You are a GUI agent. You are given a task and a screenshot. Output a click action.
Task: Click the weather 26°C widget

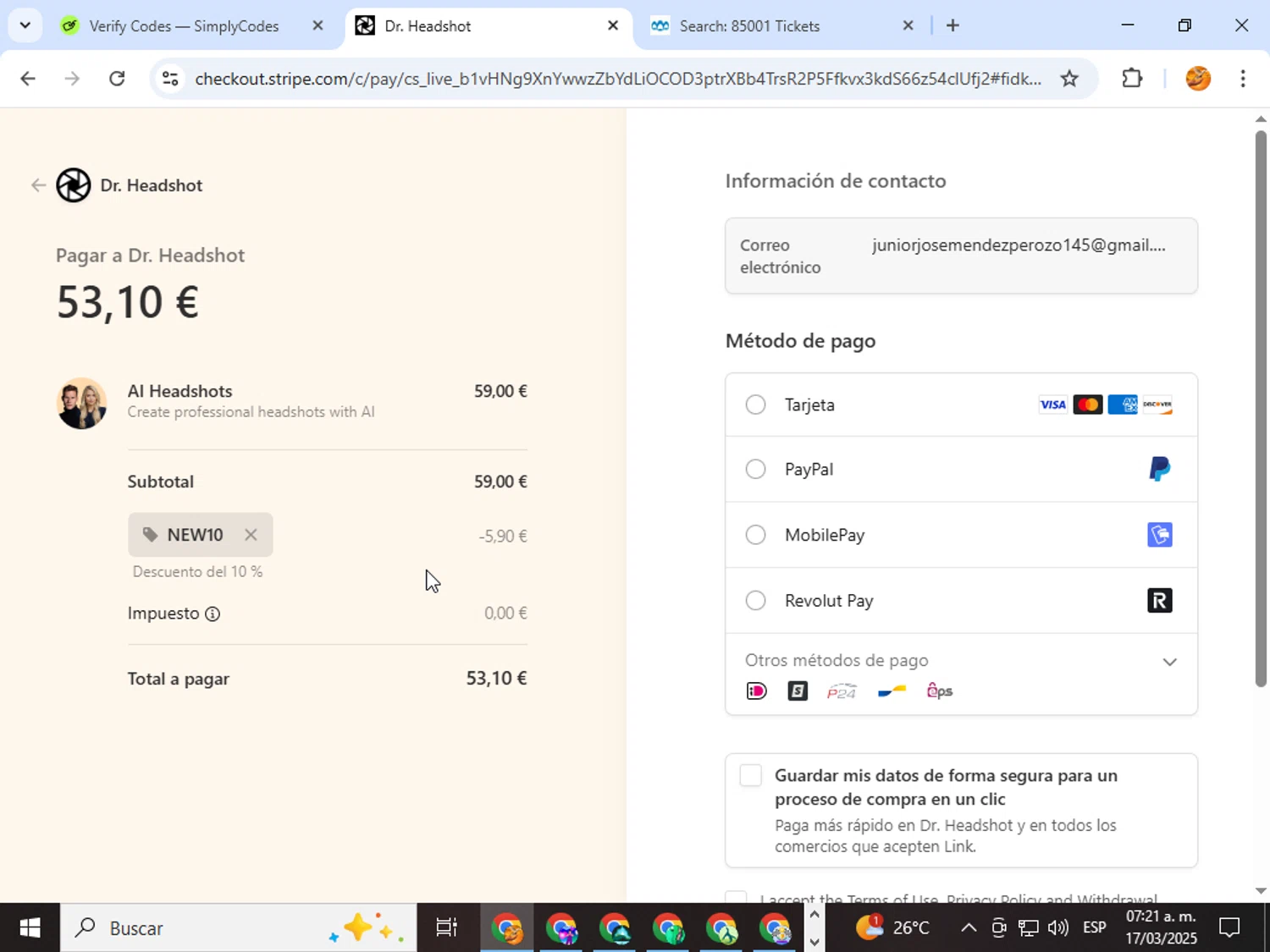[892, 928]
